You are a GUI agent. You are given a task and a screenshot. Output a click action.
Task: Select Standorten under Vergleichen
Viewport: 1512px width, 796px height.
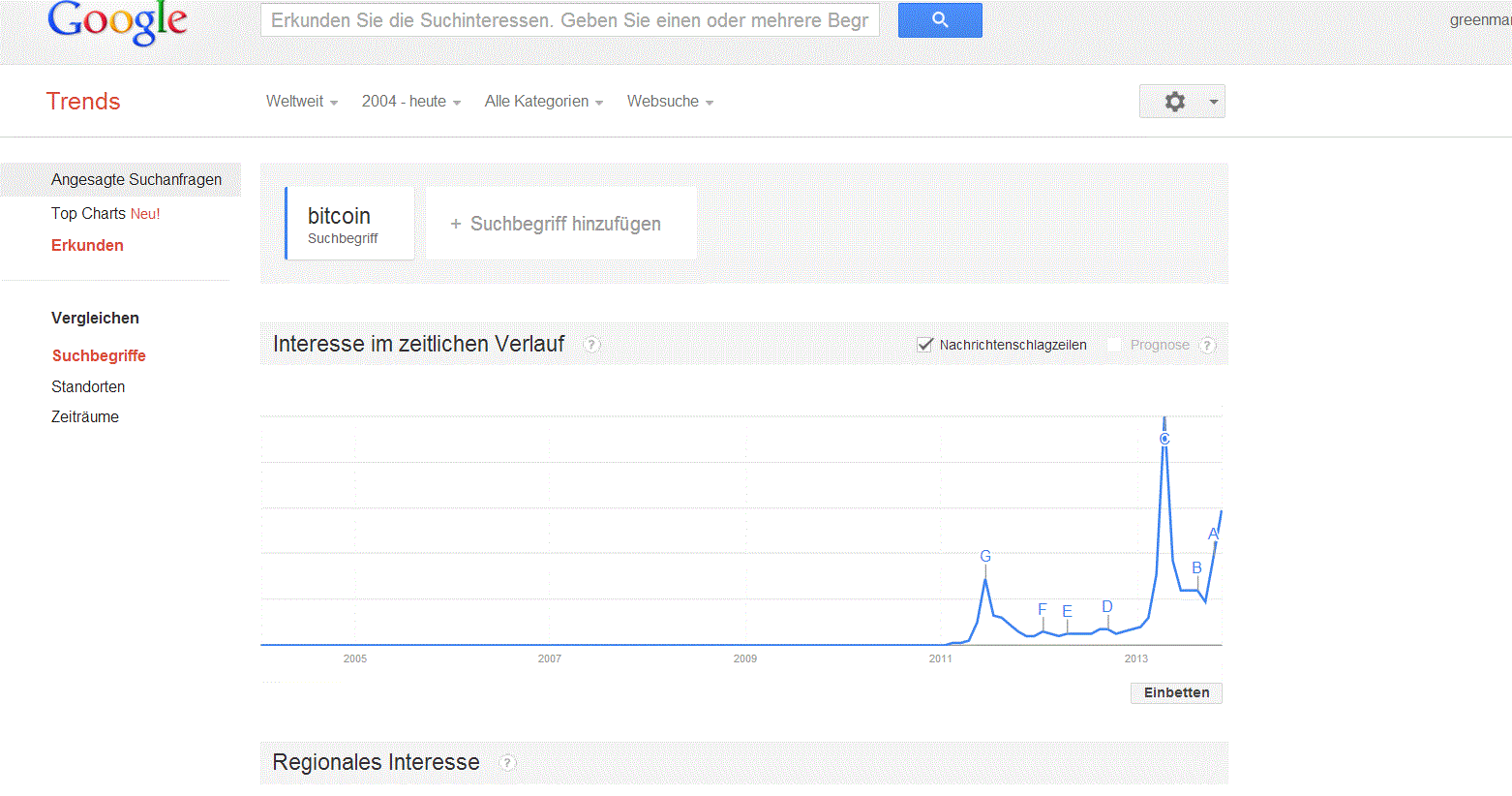point(88,386)
